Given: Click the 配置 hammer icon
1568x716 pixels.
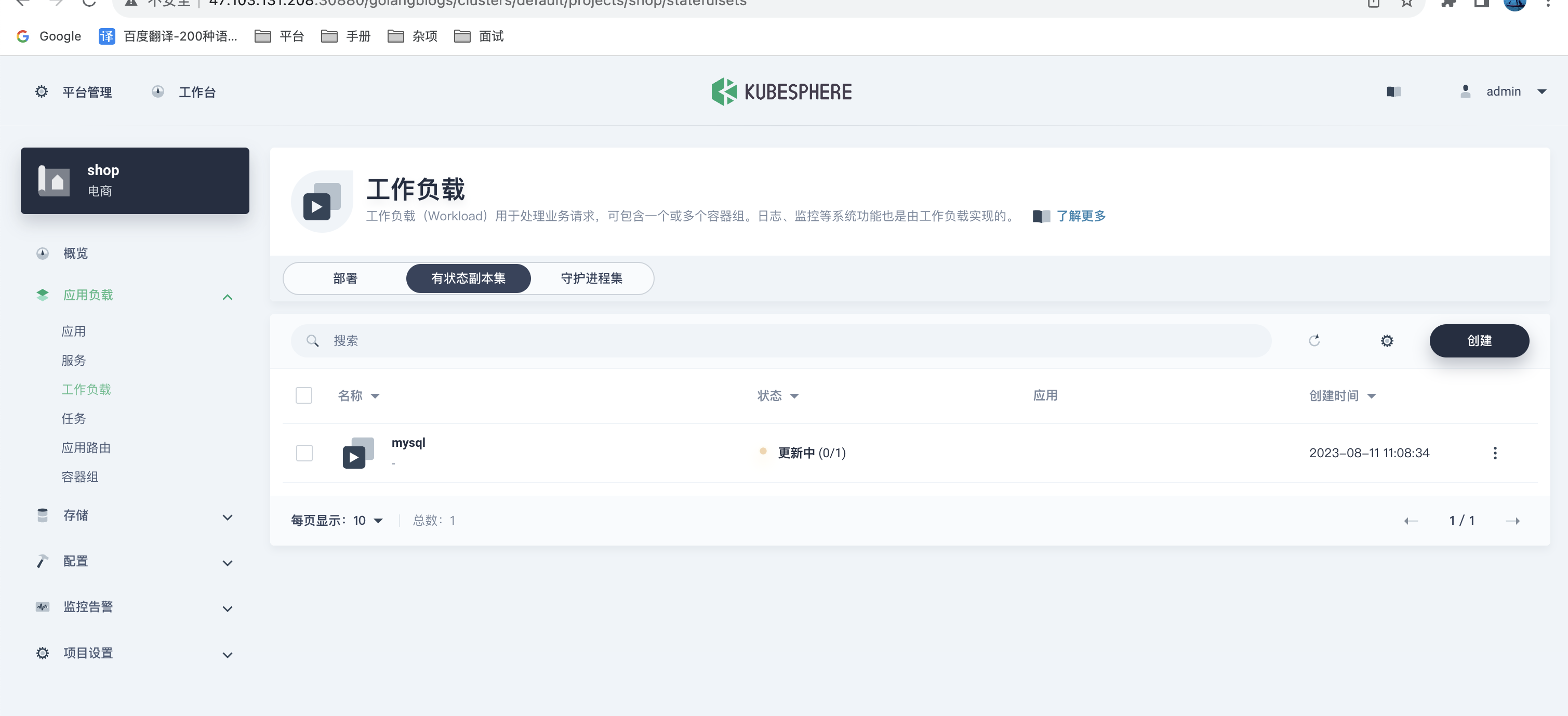Looking at the screenshot, I should tap(43, 561).
